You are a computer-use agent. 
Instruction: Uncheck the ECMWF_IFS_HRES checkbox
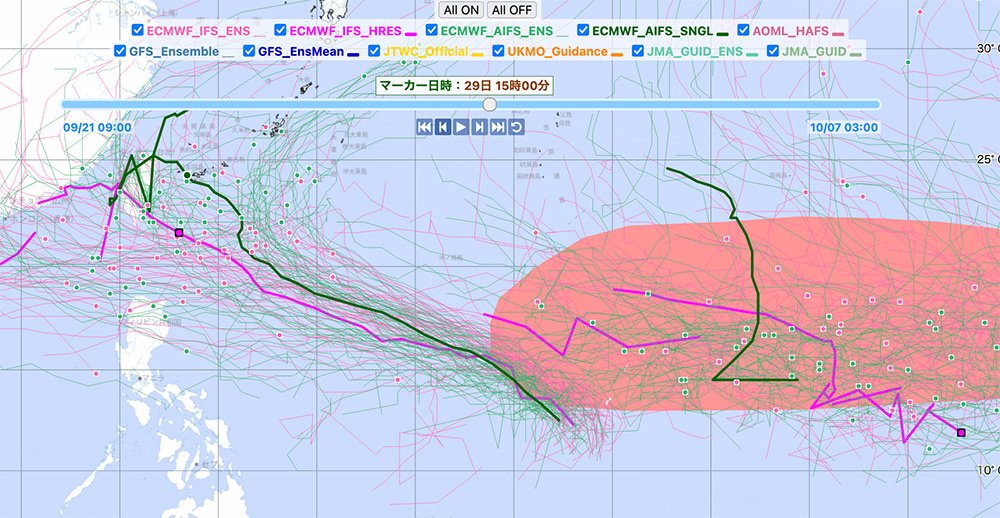pyautogui.click(x=281, y=30)
